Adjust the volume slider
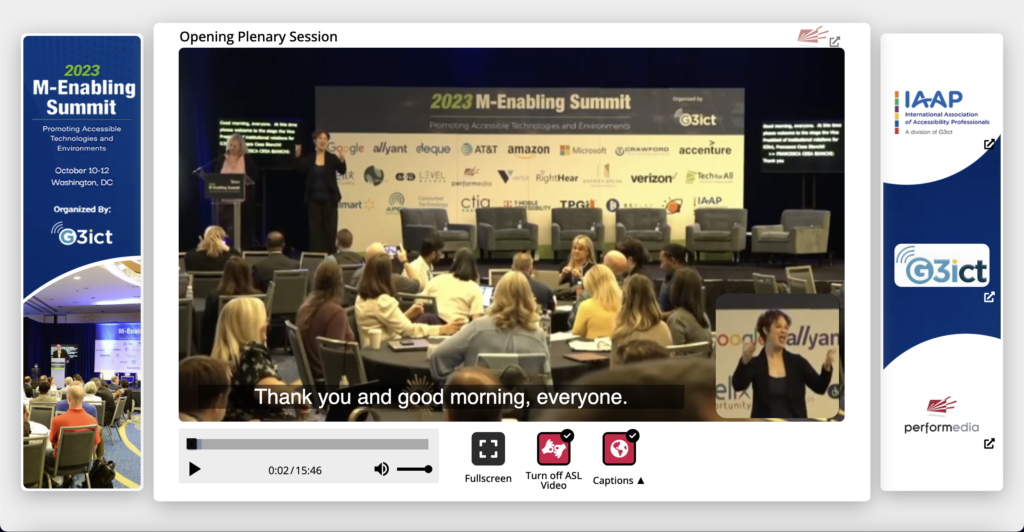The height and width of the screenshot is (532, 1024). pyautogui.click(x=415, y=469)
